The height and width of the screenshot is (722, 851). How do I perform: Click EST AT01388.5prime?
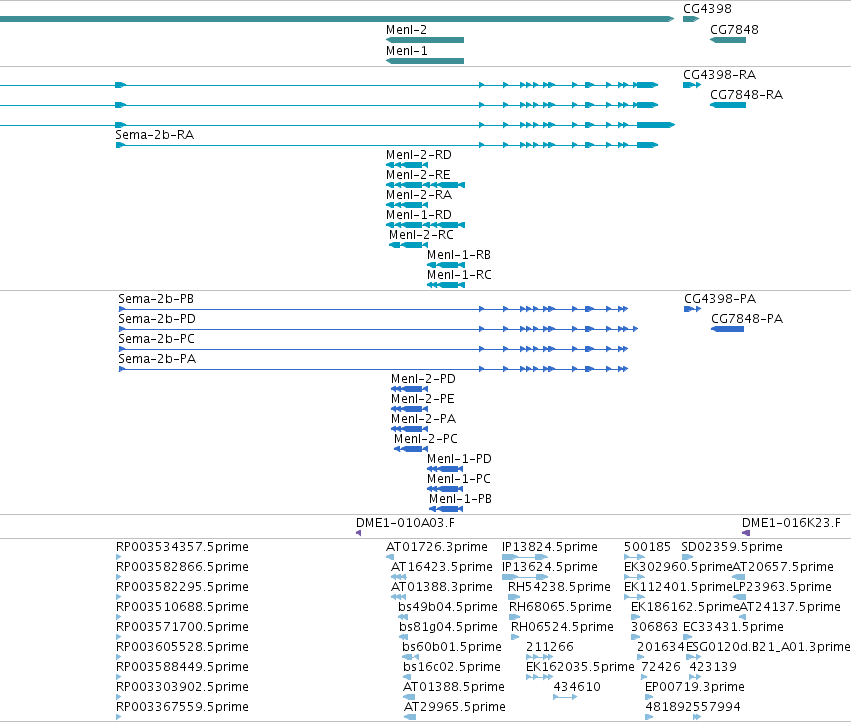[409, 697]
